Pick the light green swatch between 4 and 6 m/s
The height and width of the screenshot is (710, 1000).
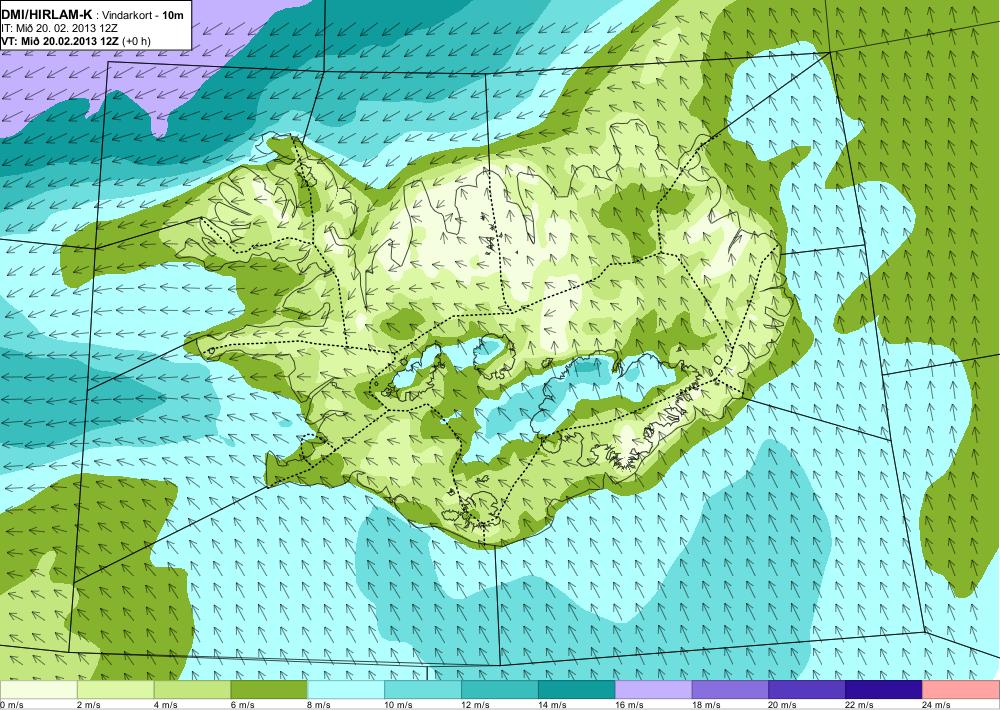coord(193,690)
